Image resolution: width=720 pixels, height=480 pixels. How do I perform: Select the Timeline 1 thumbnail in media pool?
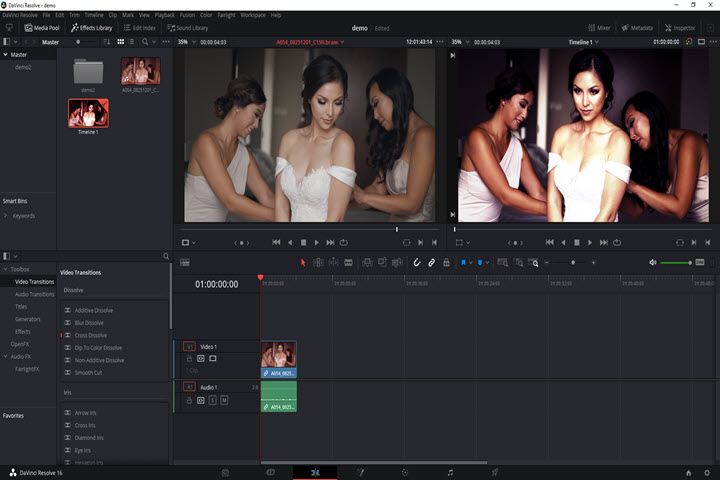point(88,115)
